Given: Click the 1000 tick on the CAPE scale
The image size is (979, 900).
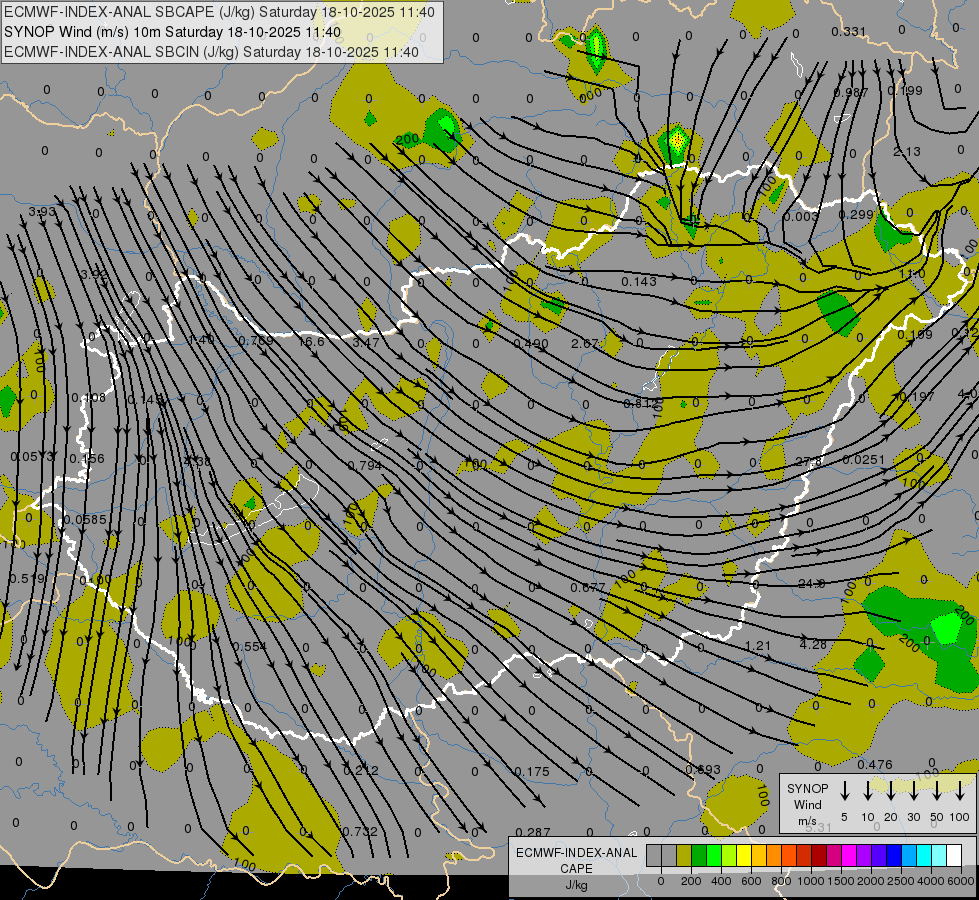Looking at the screenshot, I should click(x=811, y=881).
